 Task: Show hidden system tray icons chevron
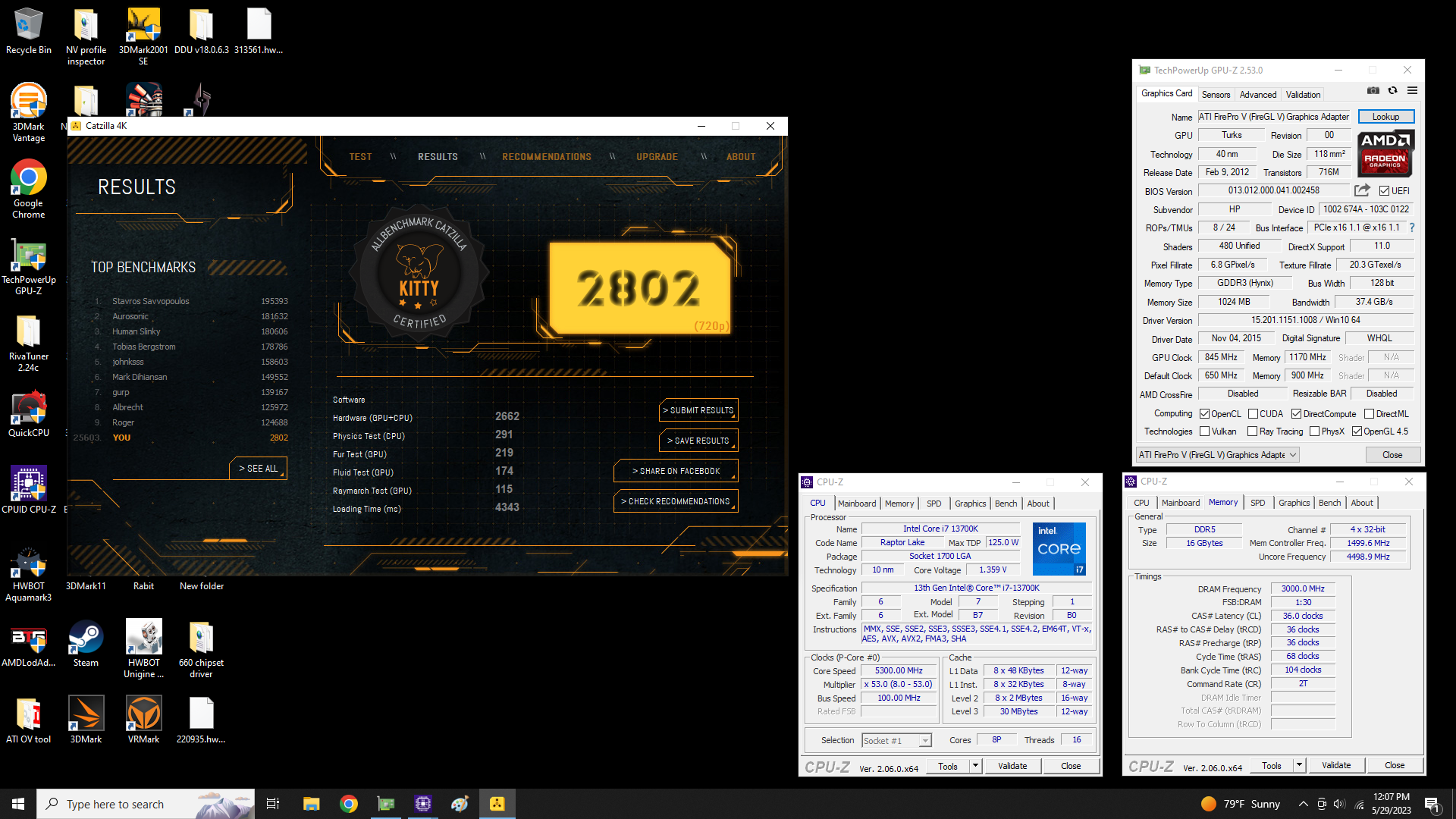[1303, 804]
